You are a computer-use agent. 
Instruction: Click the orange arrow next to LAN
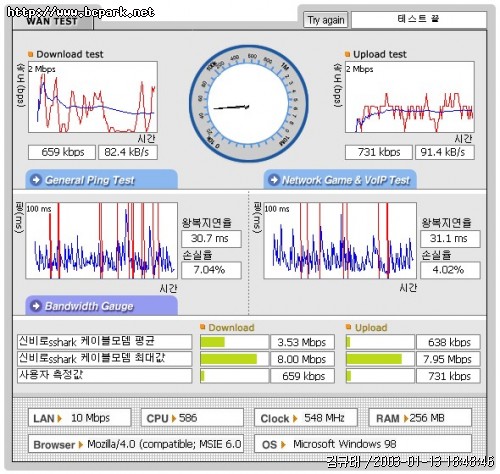pyautogui.click(x=60, y=418)
